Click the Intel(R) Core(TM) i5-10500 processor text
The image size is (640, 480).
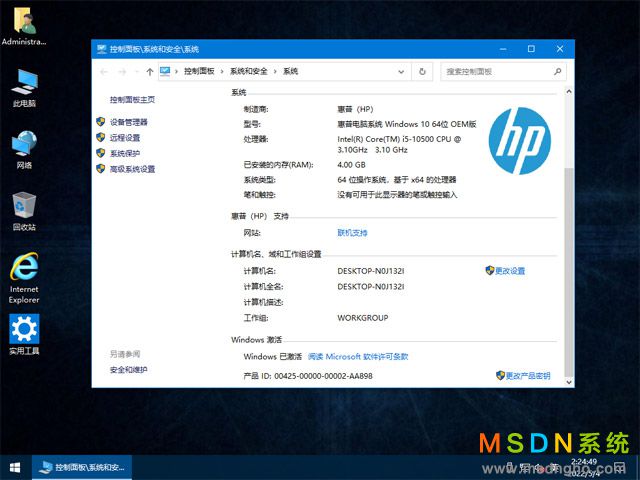[399, 144]
